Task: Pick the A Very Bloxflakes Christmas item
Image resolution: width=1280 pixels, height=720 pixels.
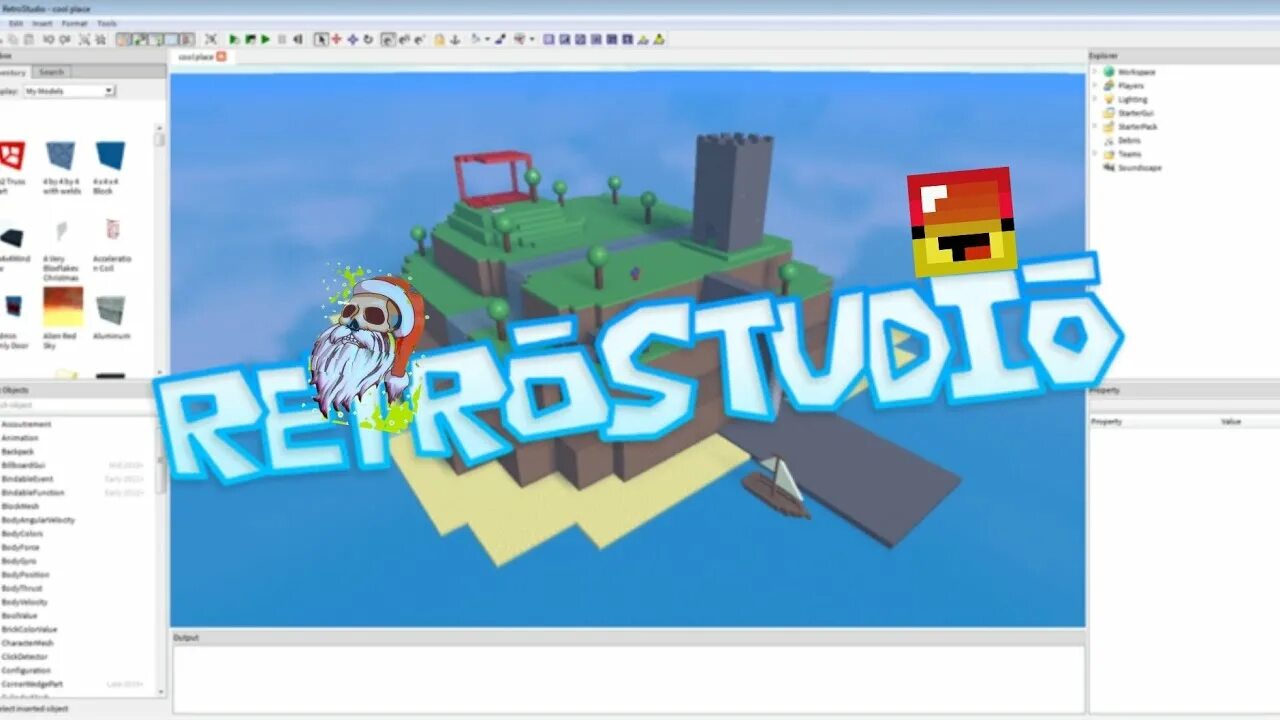Action: point(62,231)
